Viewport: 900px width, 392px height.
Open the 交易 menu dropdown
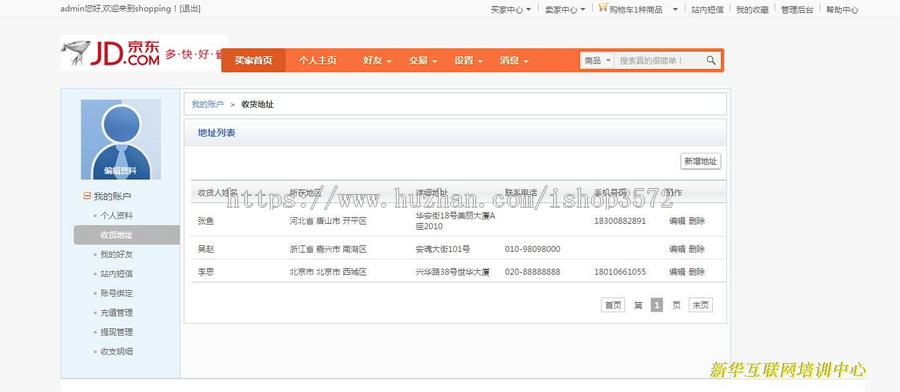point(423,60)
